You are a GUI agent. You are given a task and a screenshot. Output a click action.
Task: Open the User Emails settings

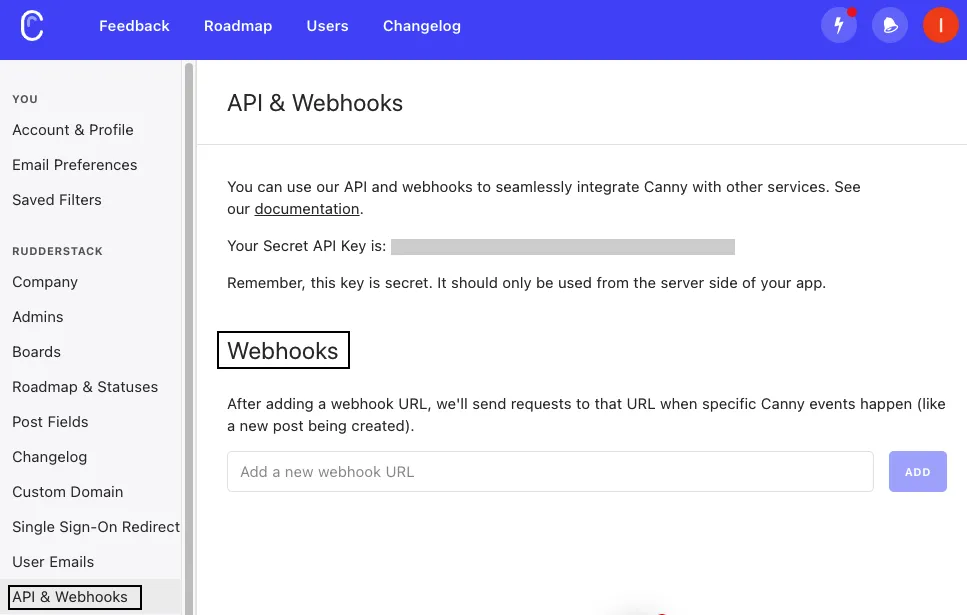click(x=53, y=563)
